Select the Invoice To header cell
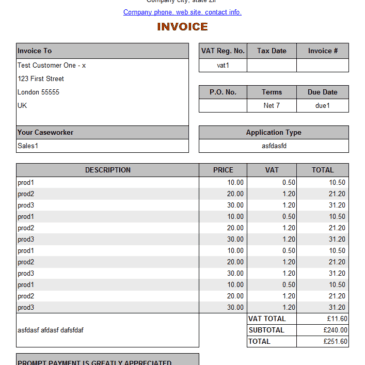Image resolution: width=365 pixels, height=365 pixels. pyautogui.click(x=102, y=51)
